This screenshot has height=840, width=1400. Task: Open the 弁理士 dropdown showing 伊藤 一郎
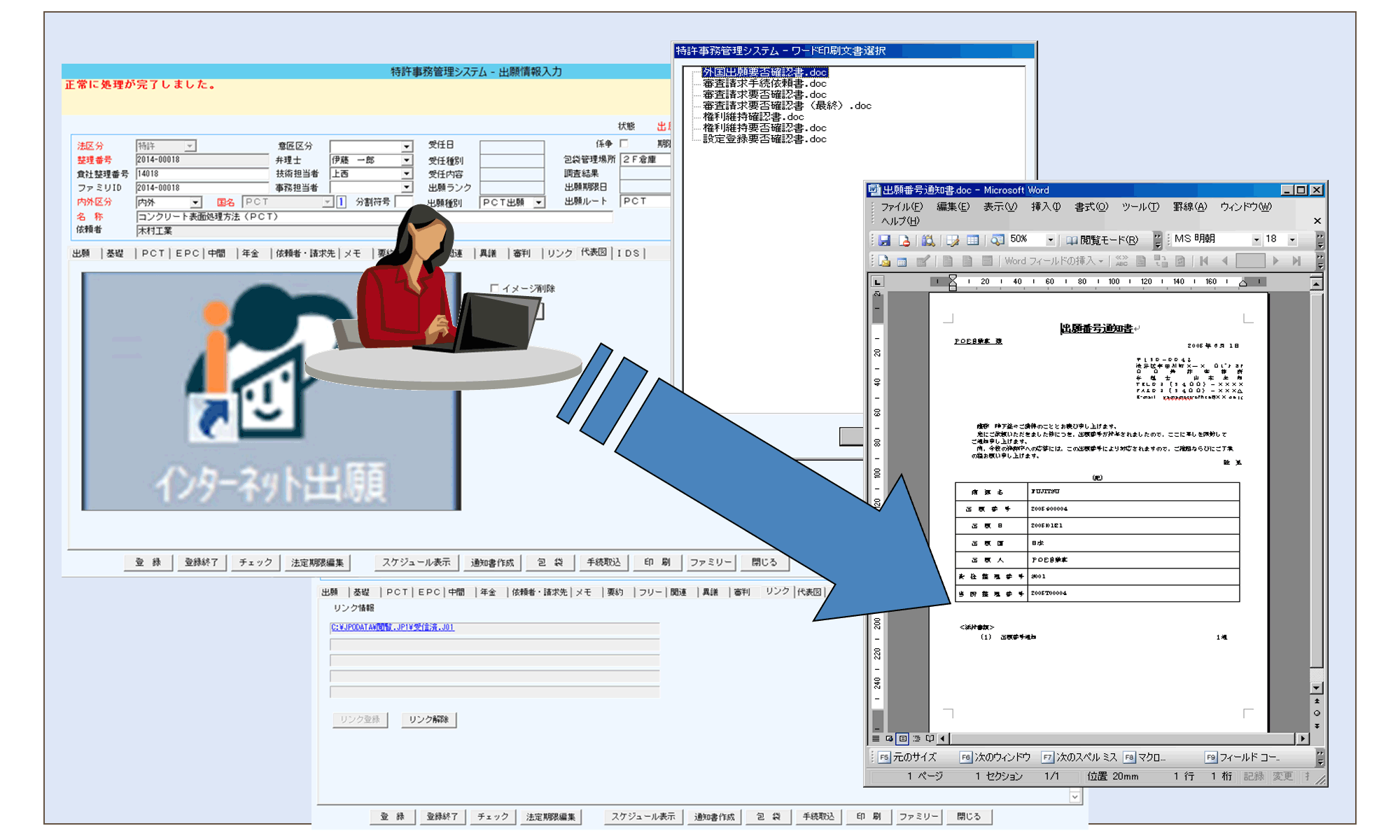click(x=407, y=160)
